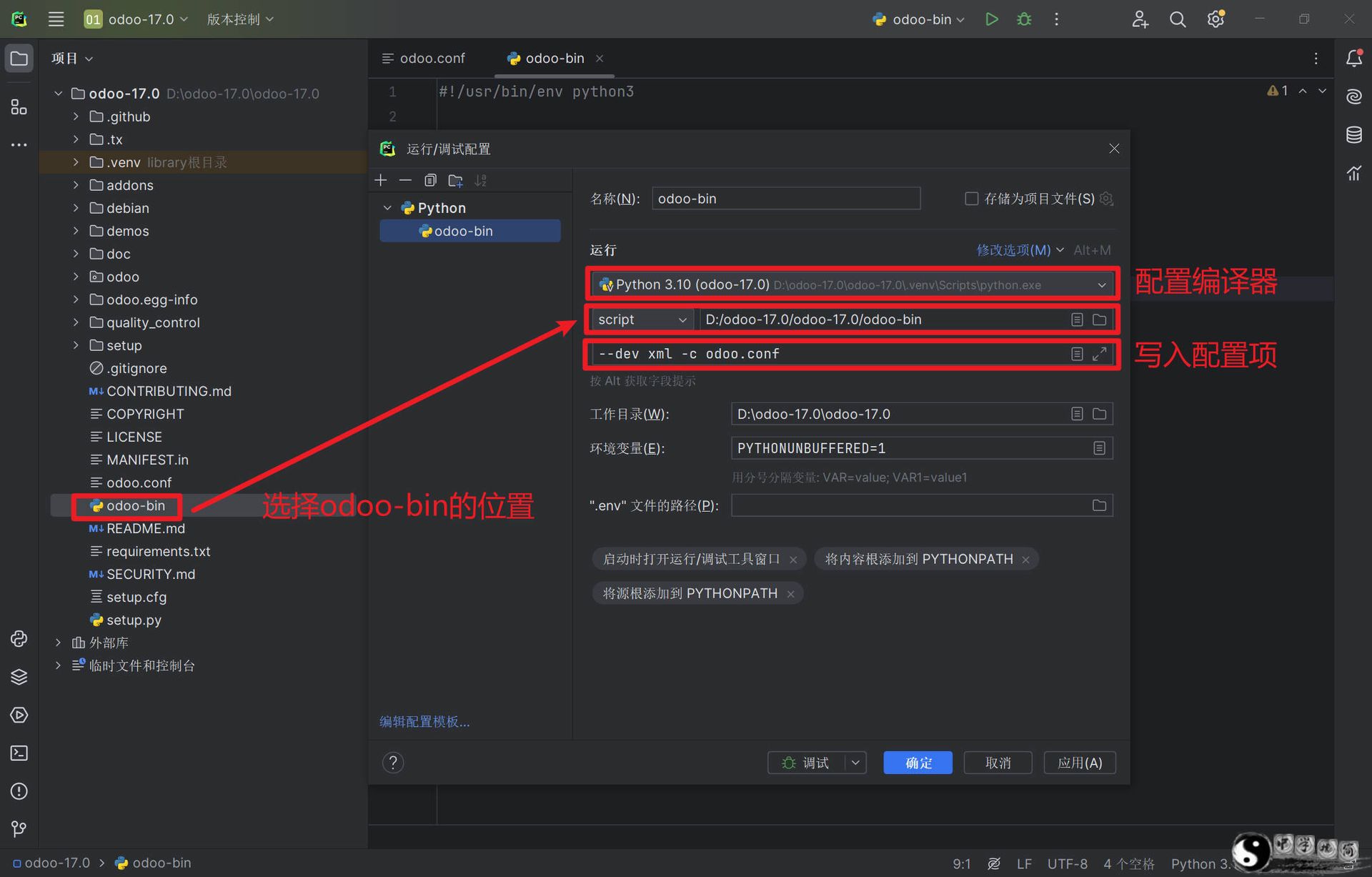Remove add content roots to PYTHONPATH option
Screen dimensions: 1372x877
[x=1025, y=560]
